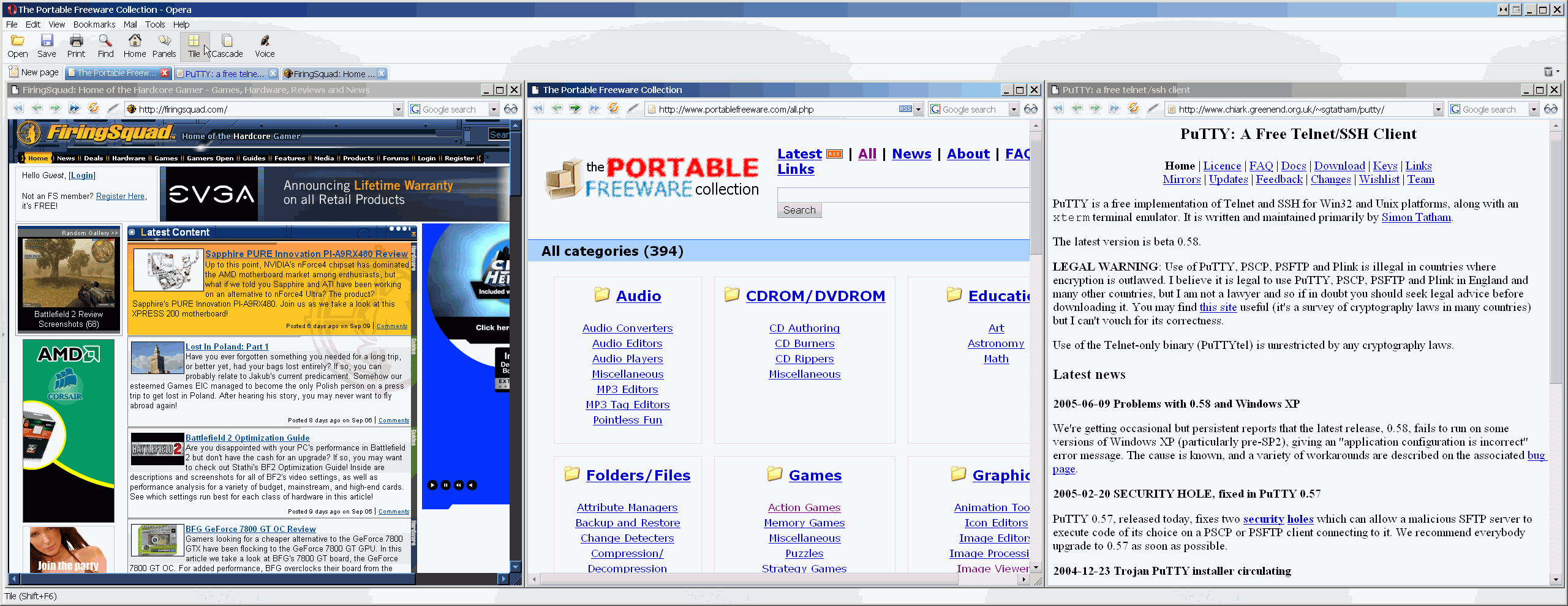Open the Bookmarks menu

point(94,24)
